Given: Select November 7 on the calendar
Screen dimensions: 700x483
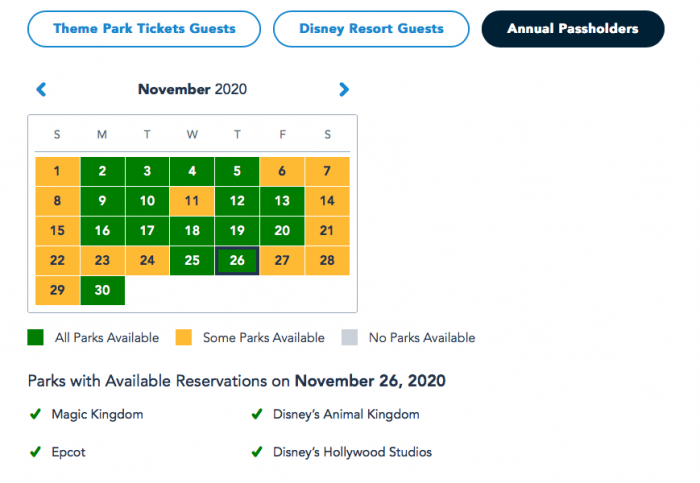Looking at the screenshot, I should click(327, 171).
